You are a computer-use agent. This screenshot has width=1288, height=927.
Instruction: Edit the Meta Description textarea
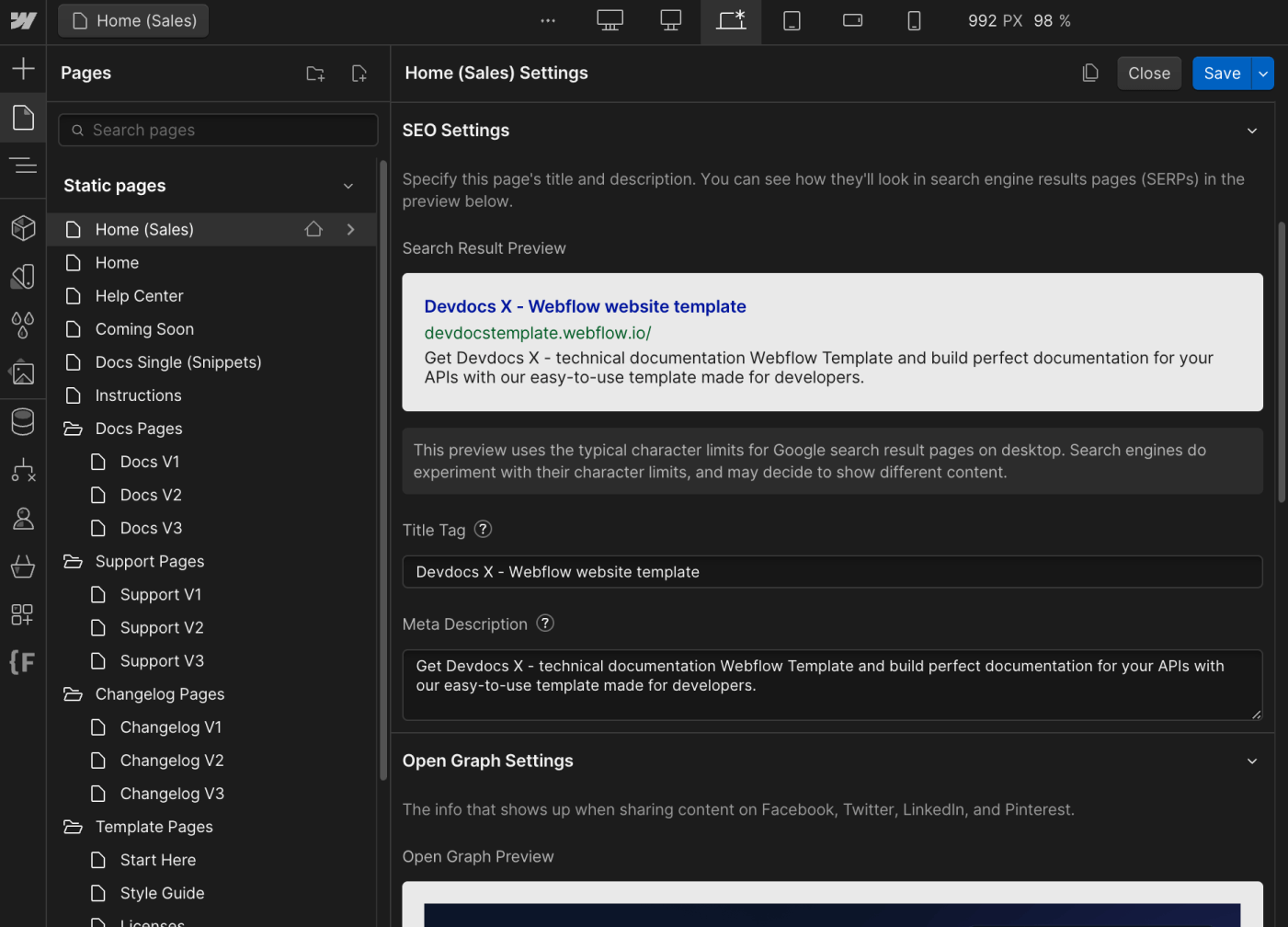[x=832, y=685]
